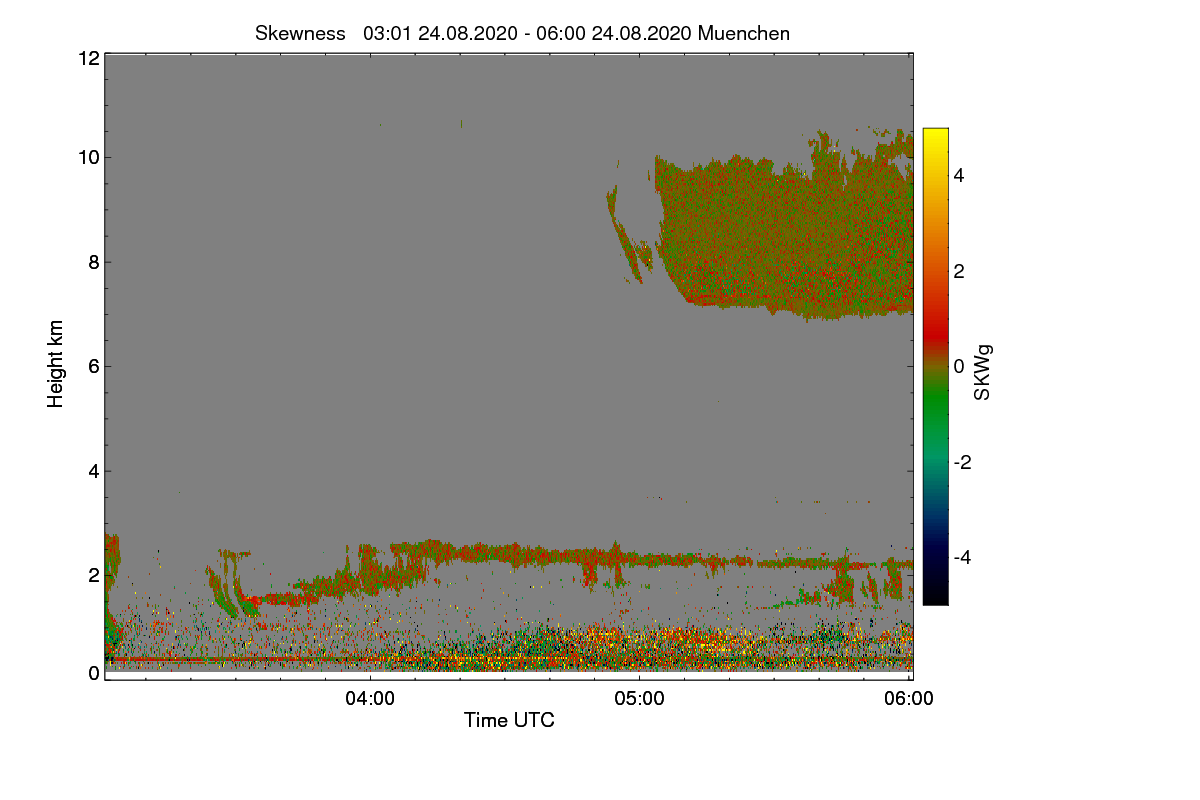Click the 12 km height tick label
1200x800 pixels.
(88, 58)
